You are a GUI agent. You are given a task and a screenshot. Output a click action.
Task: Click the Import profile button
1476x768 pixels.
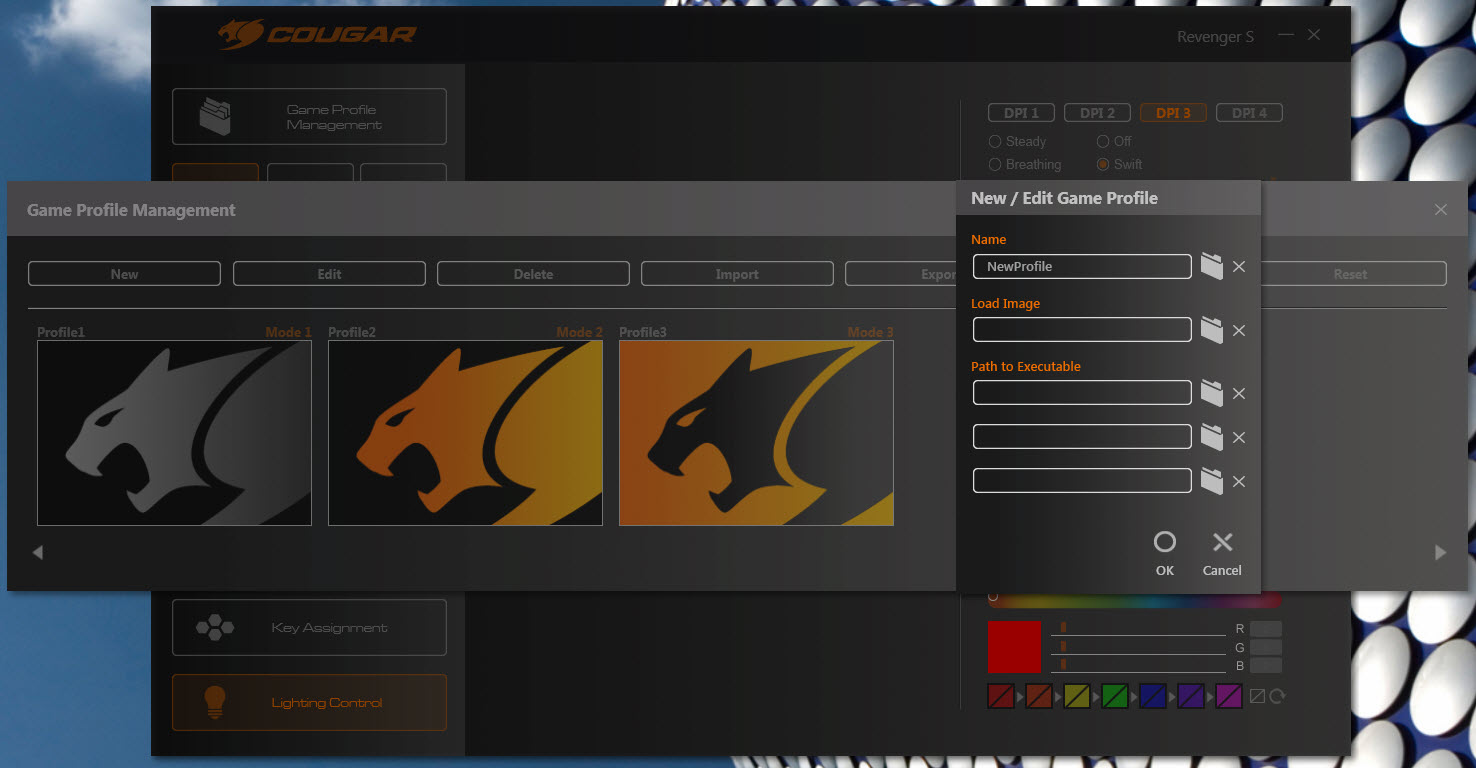coord(737,274)
